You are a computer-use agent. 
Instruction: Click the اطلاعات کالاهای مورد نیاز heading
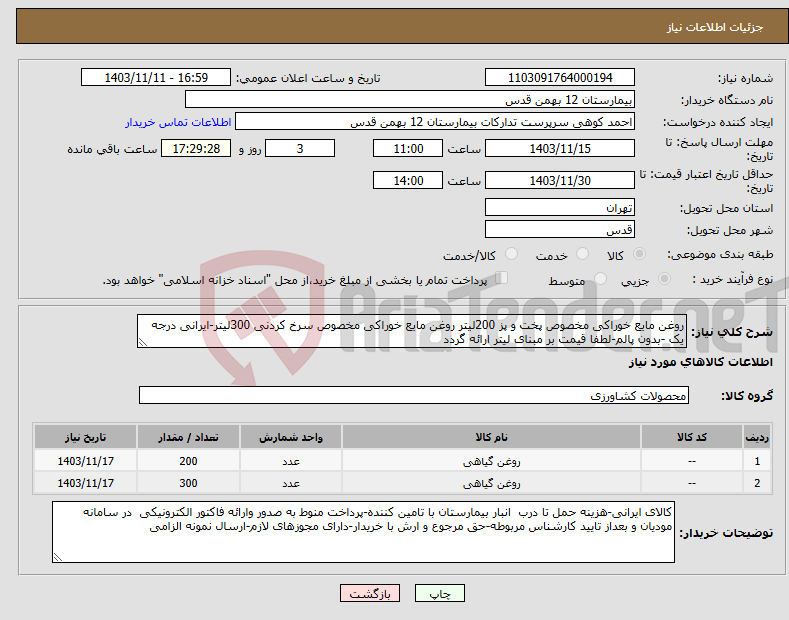coord(700,362)
